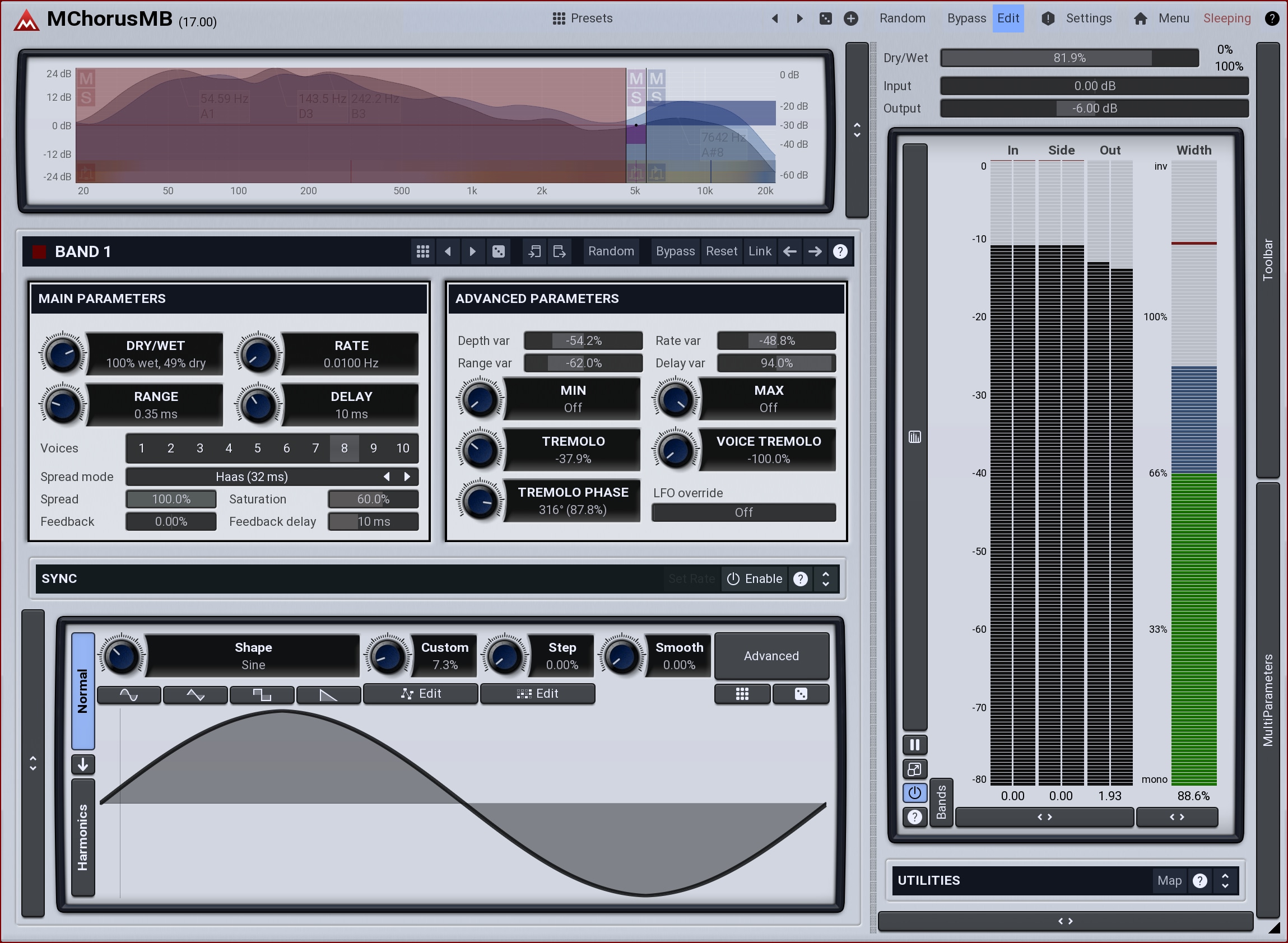This screenshot has width=1288, height=943.
Task: Open the Harmonics tab
Action: coord(83,837)
